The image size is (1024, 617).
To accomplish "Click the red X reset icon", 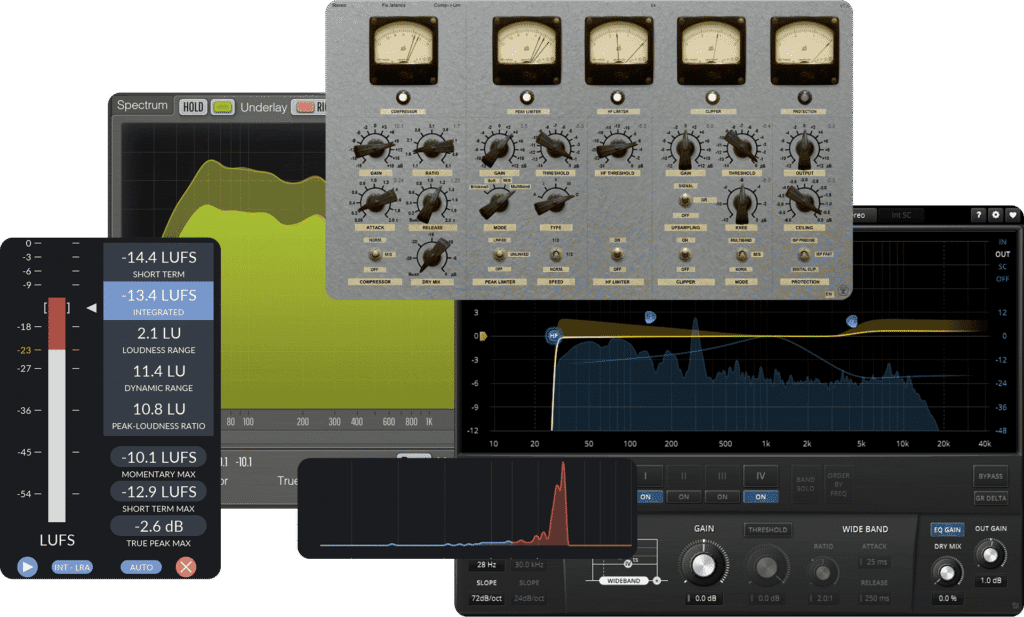I will click(186, 567).
